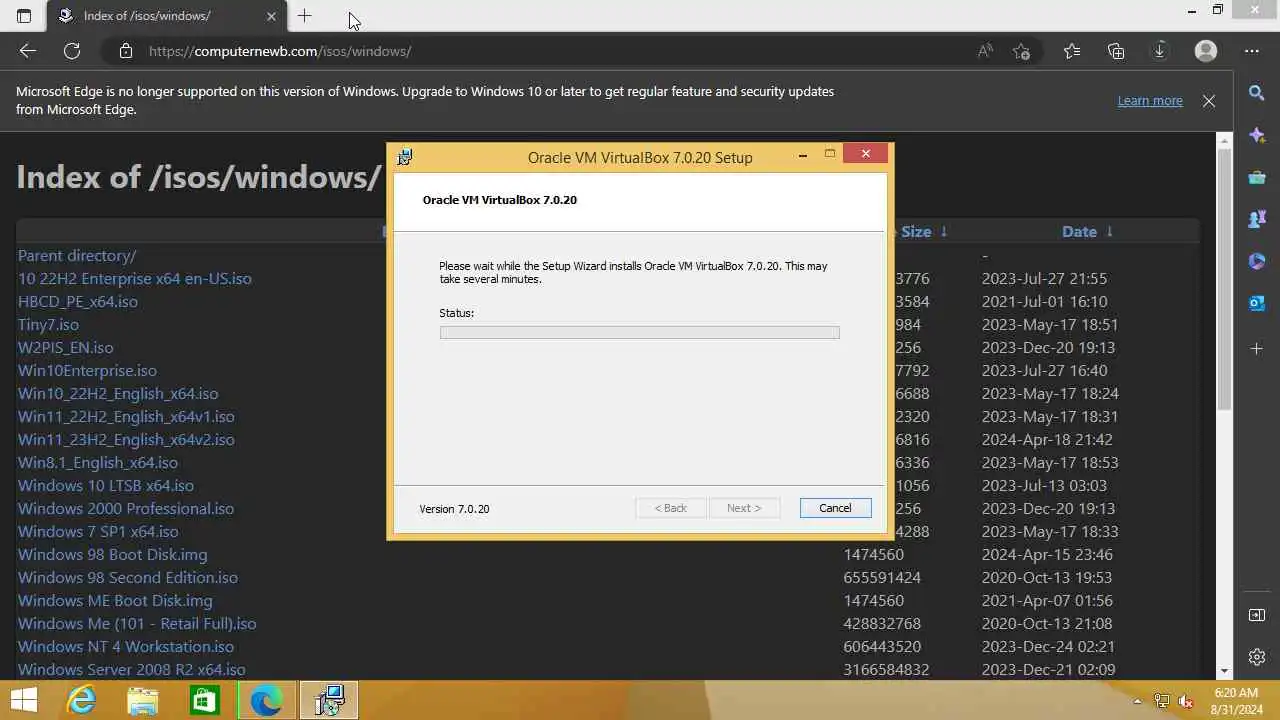Open 10 22H2 Enterprise x64 en-US.iso link
The image size is (1280, 720).
tap(135, 278)
